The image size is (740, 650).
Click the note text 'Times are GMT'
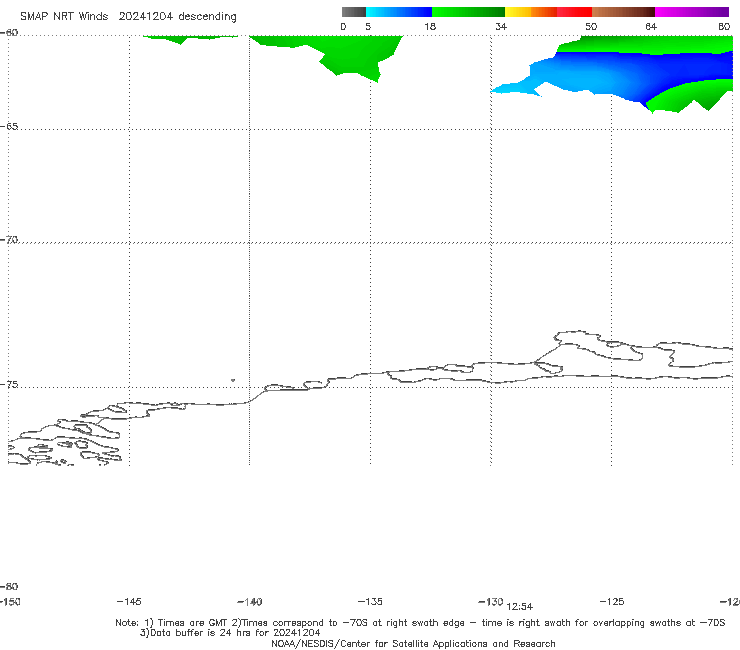193,623
